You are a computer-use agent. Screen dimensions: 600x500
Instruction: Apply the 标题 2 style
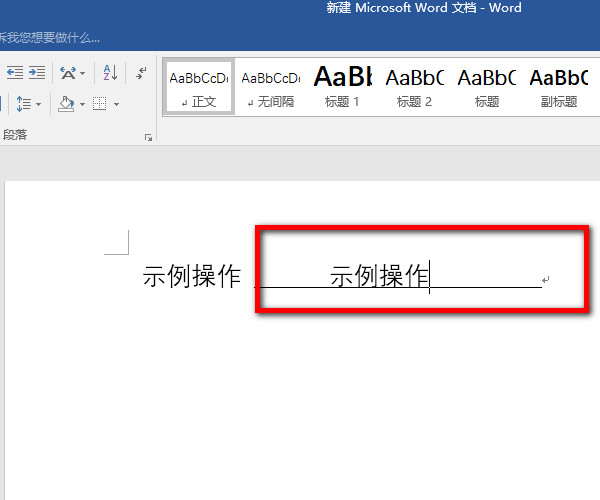click(414, 88)
